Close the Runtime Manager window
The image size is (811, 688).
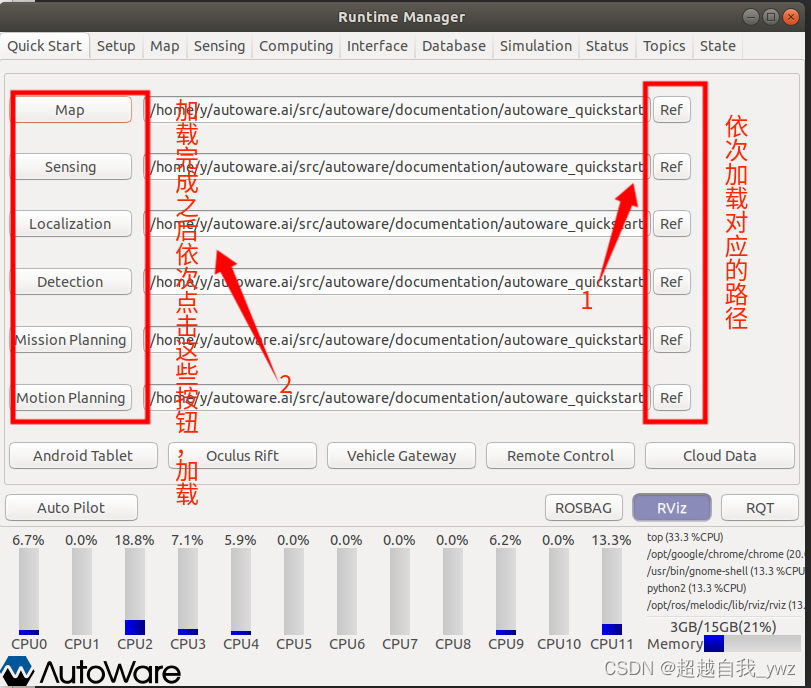[x=791, y=17]
